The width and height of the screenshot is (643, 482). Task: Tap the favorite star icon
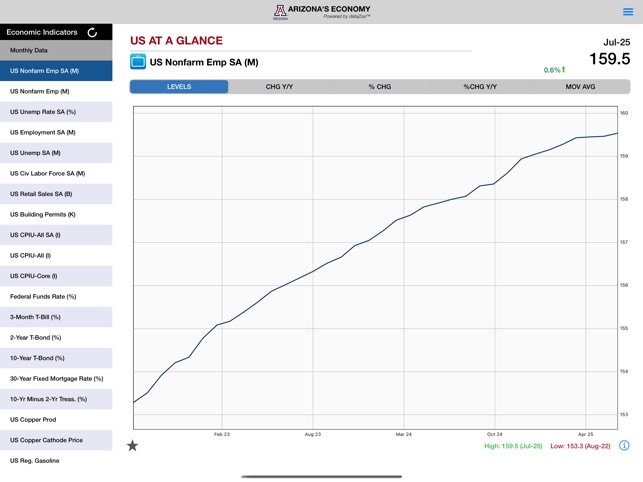(132, 445)
